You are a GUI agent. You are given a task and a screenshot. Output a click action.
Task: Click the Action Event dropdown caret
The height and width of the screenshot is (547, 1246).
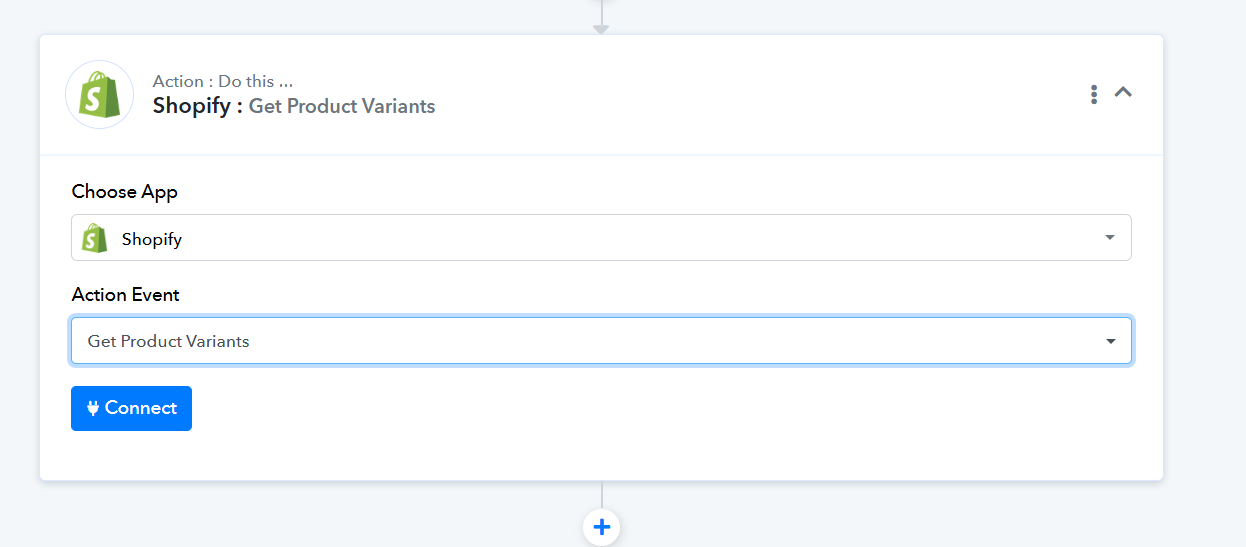click(x=1110, y=341)
